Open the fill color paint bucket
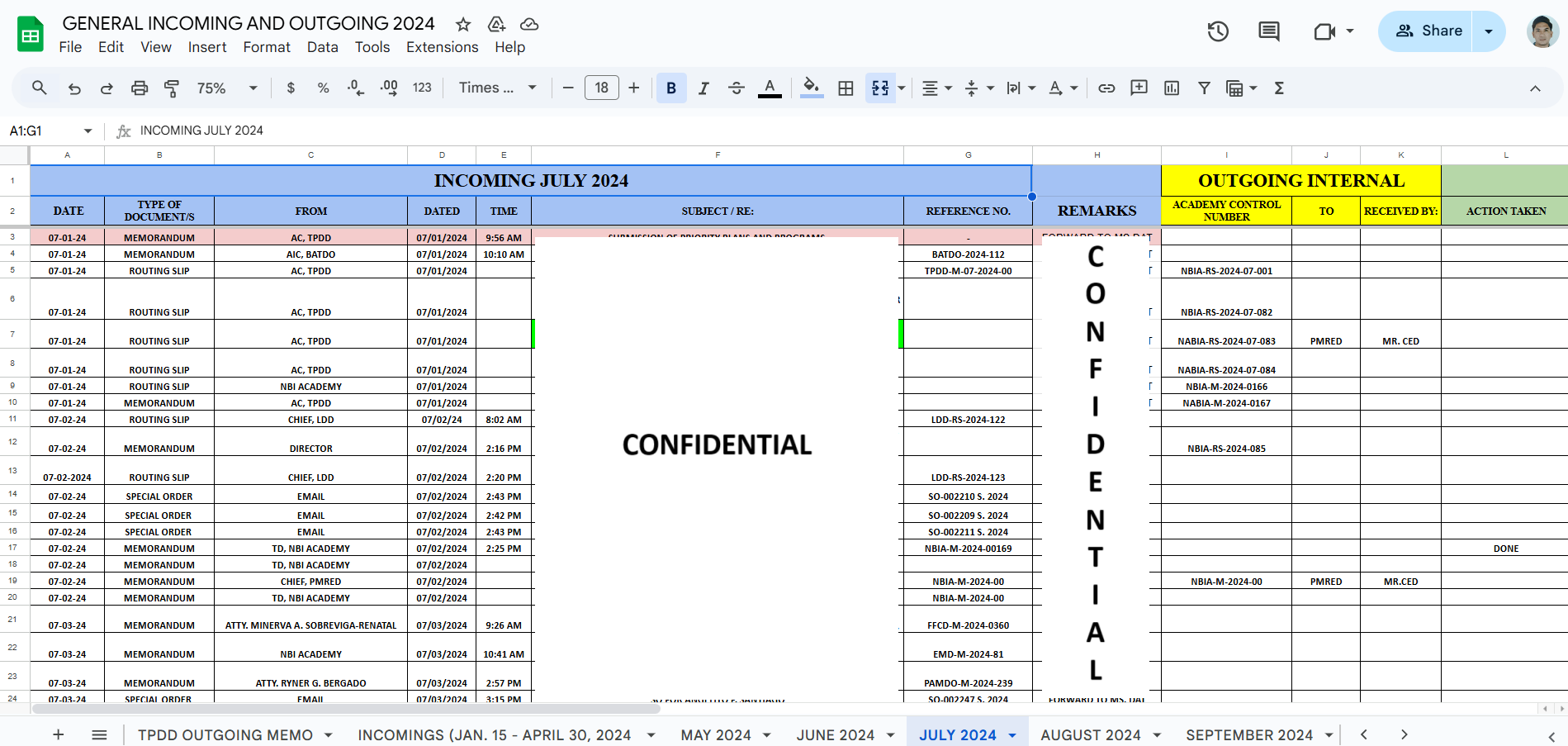 (x=812, y=88)
